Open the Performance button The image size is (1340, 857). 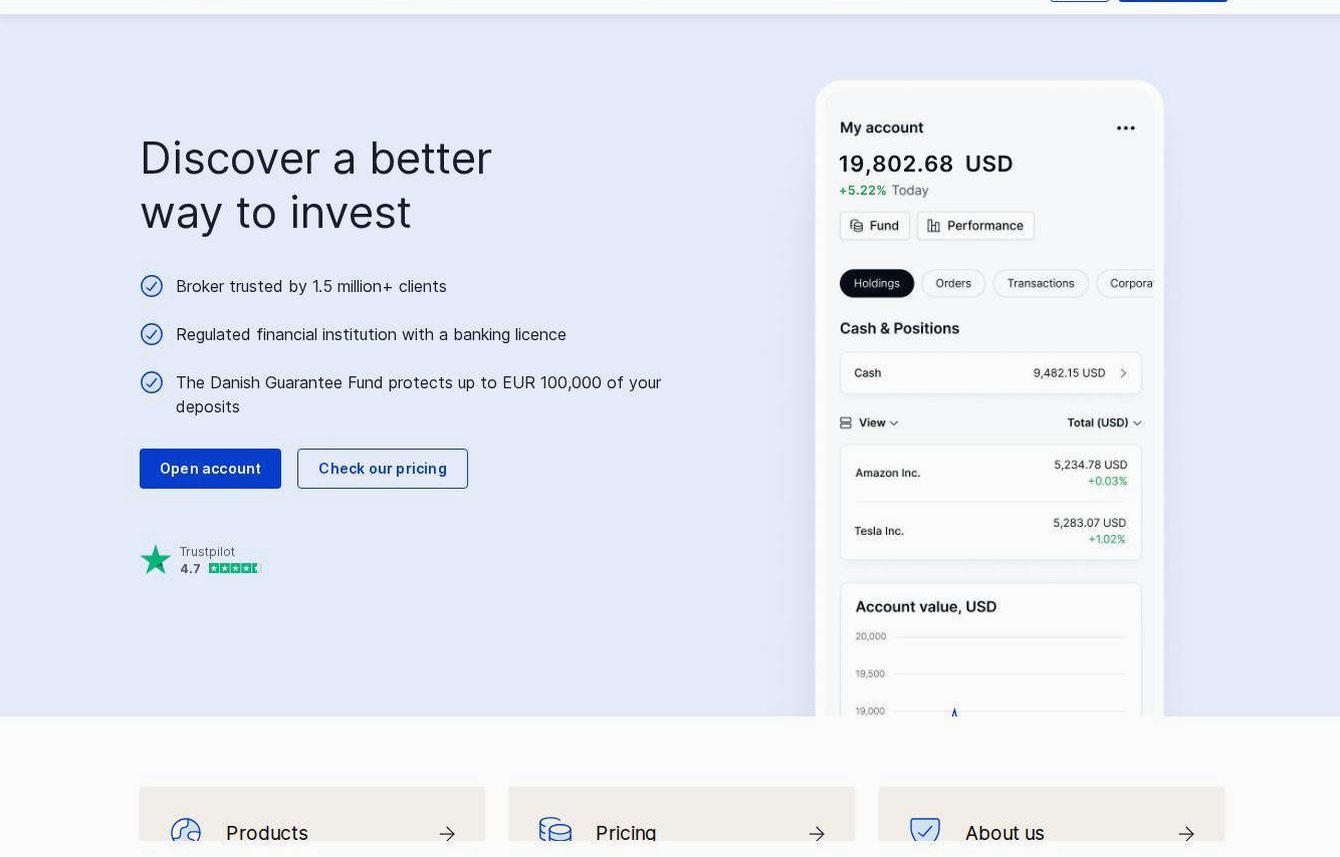pos(975,226)
